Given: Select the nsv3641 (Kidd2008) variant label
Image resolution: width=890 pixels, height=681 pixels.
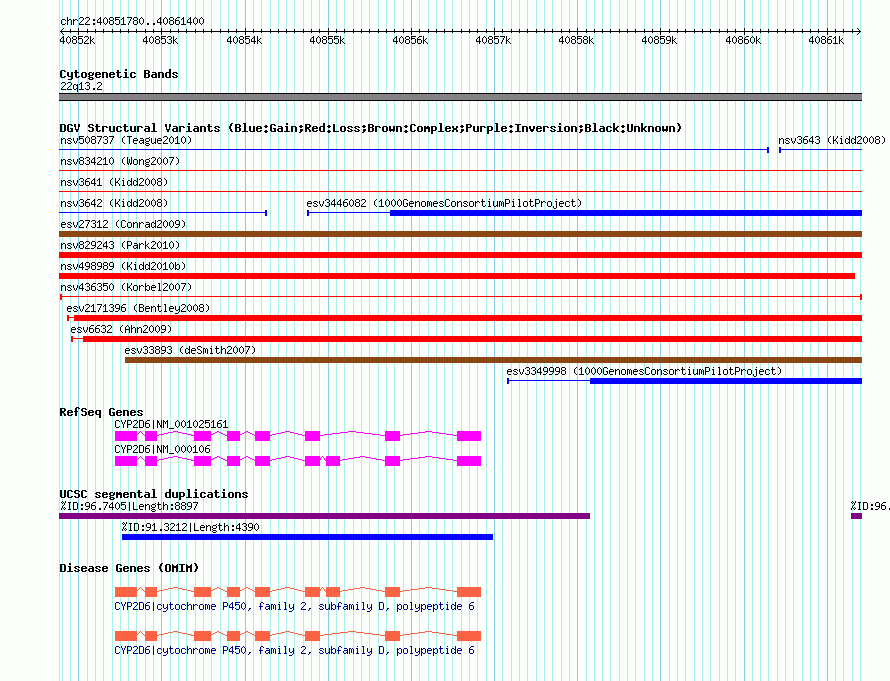Looking at the screenshot, I should [x=114, y=182].
